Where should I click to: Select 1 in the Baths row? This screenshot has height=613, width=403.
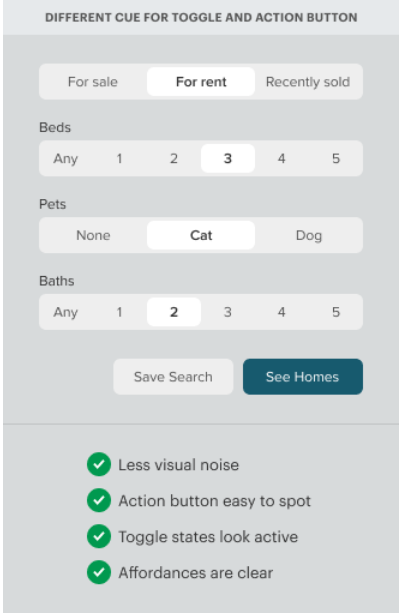coord(120,312)
